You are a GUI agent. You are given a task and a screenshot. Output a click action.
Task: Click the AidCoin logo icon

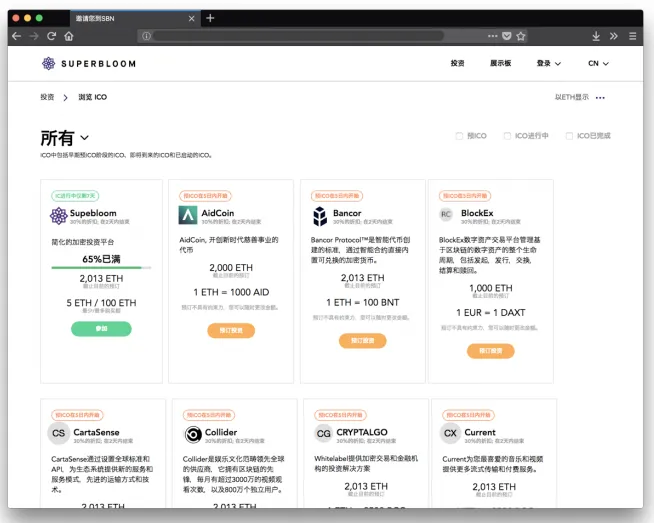[x=188, y=215]
